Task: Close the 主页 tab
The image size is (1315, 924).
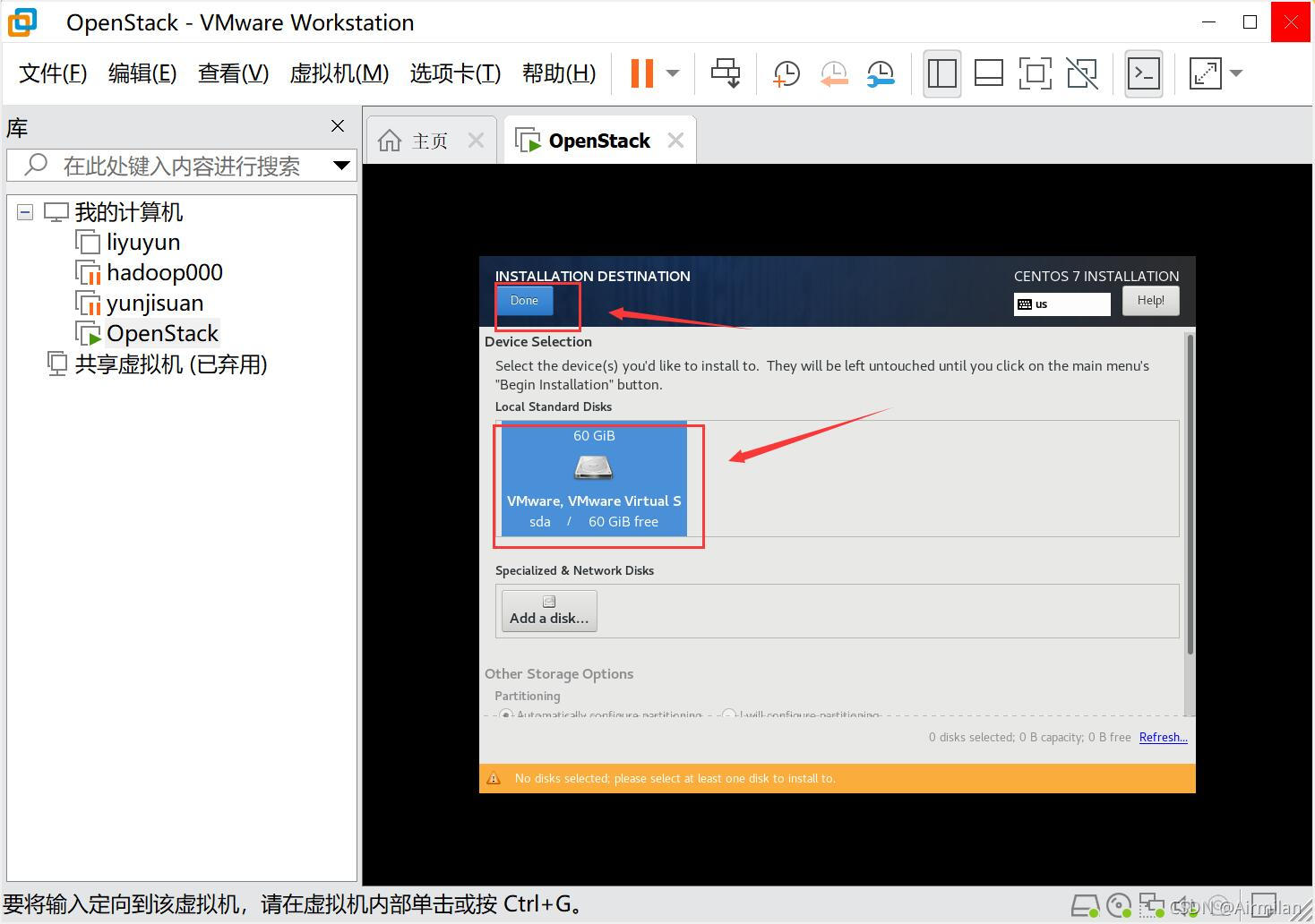Action: [x=476, y=141]
